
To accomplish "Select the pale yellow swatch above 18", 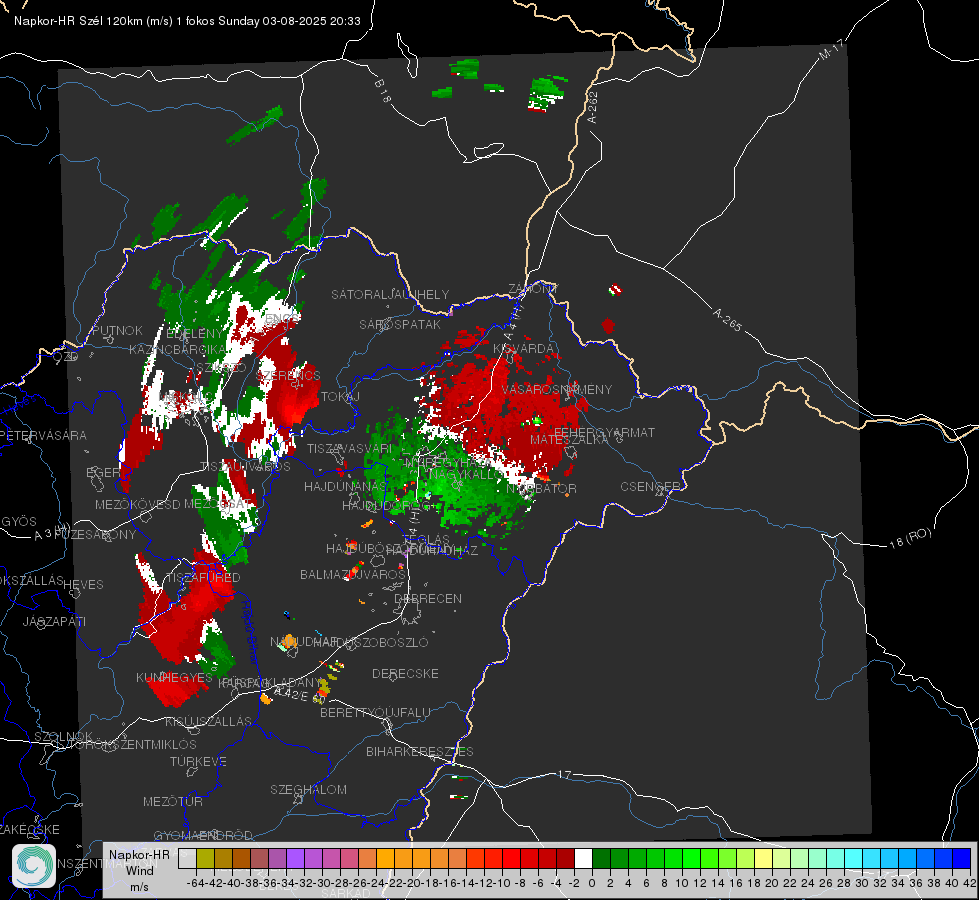I will coord(764,858).
